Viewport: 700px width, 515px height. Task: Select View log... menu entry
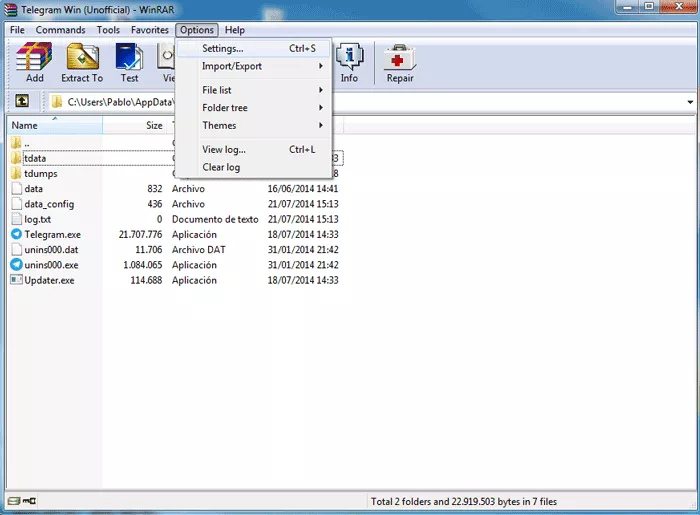coord(254,150)
